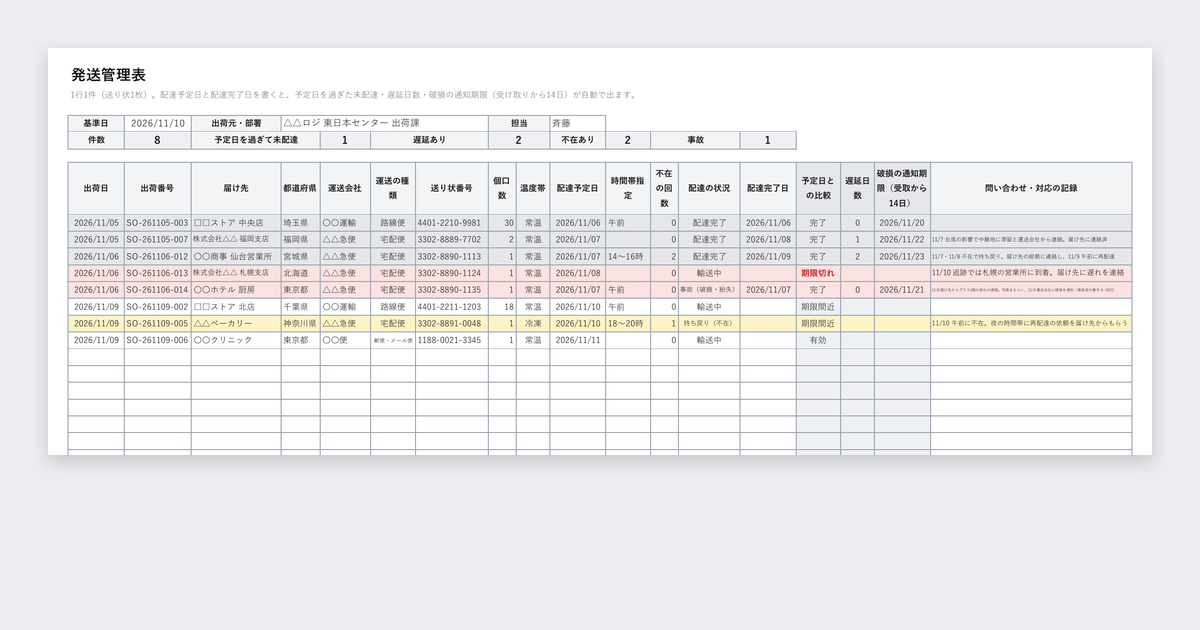Select the 基準日 value cell 2026/11/10

(x=158, y=123)
